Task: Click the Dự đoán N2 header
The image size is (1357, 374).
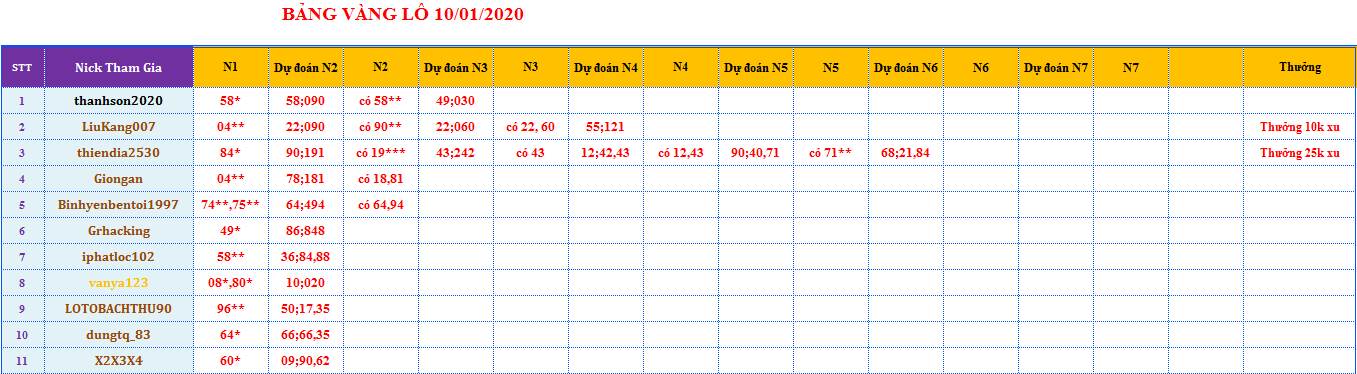Action: click(305, 67)
